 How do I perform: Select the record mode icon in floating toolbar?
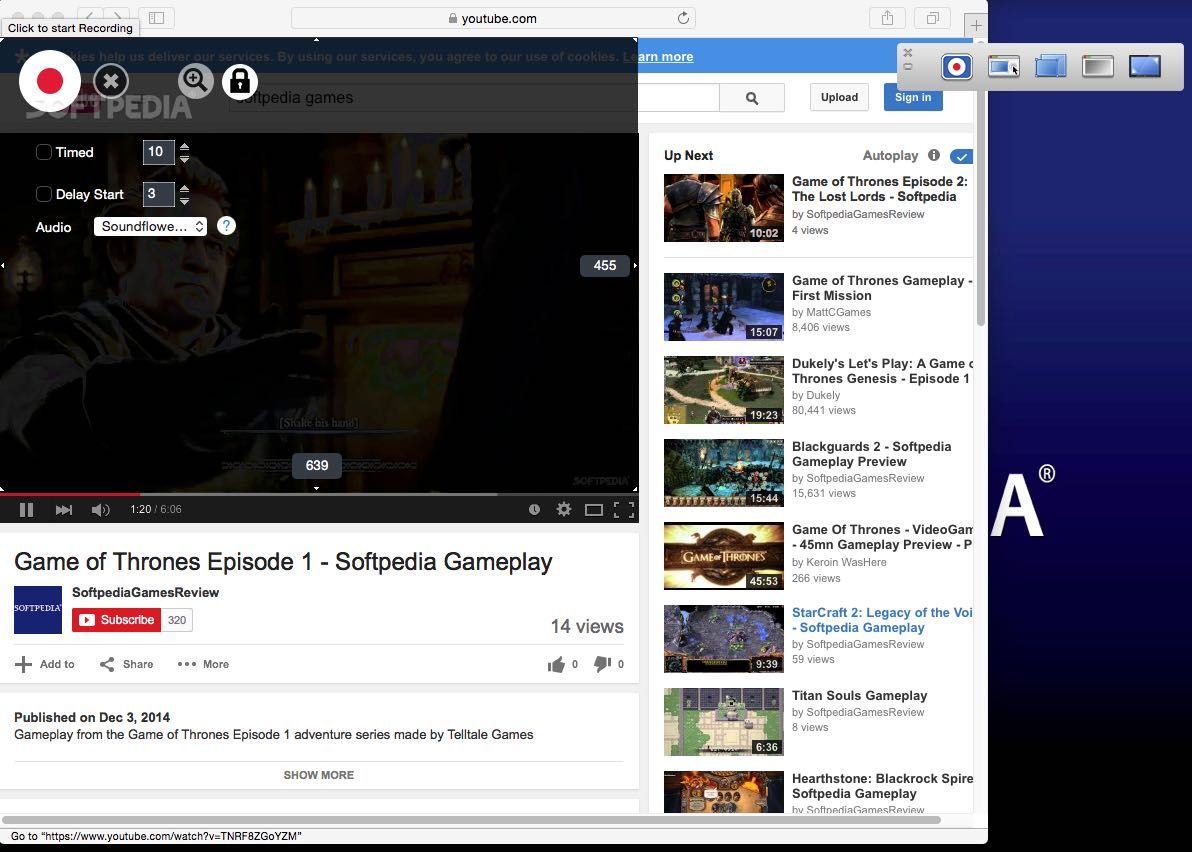point(956,67)
